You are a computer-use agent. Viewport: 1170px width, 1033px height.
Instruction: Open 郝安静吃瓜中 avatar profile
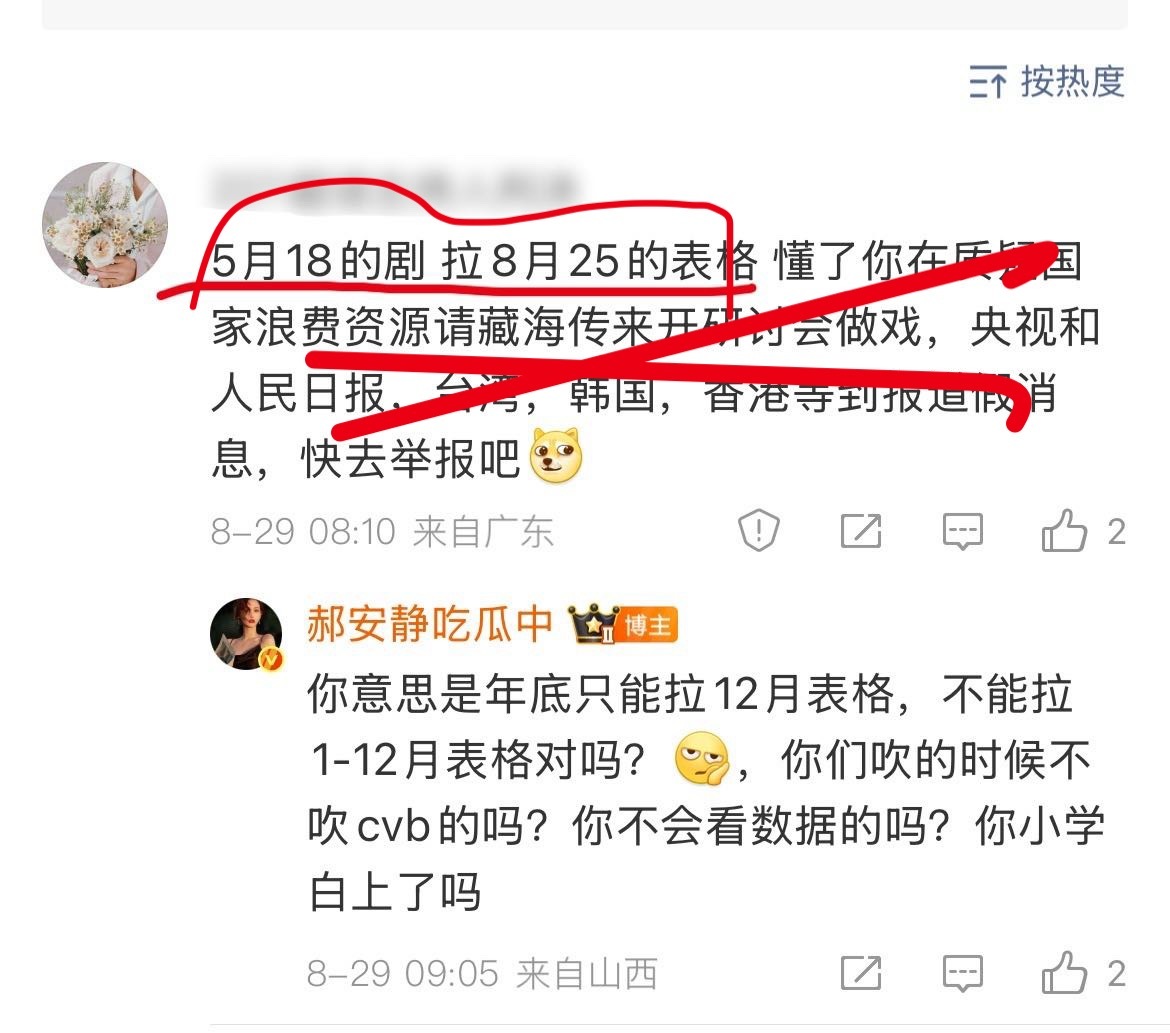246,634
